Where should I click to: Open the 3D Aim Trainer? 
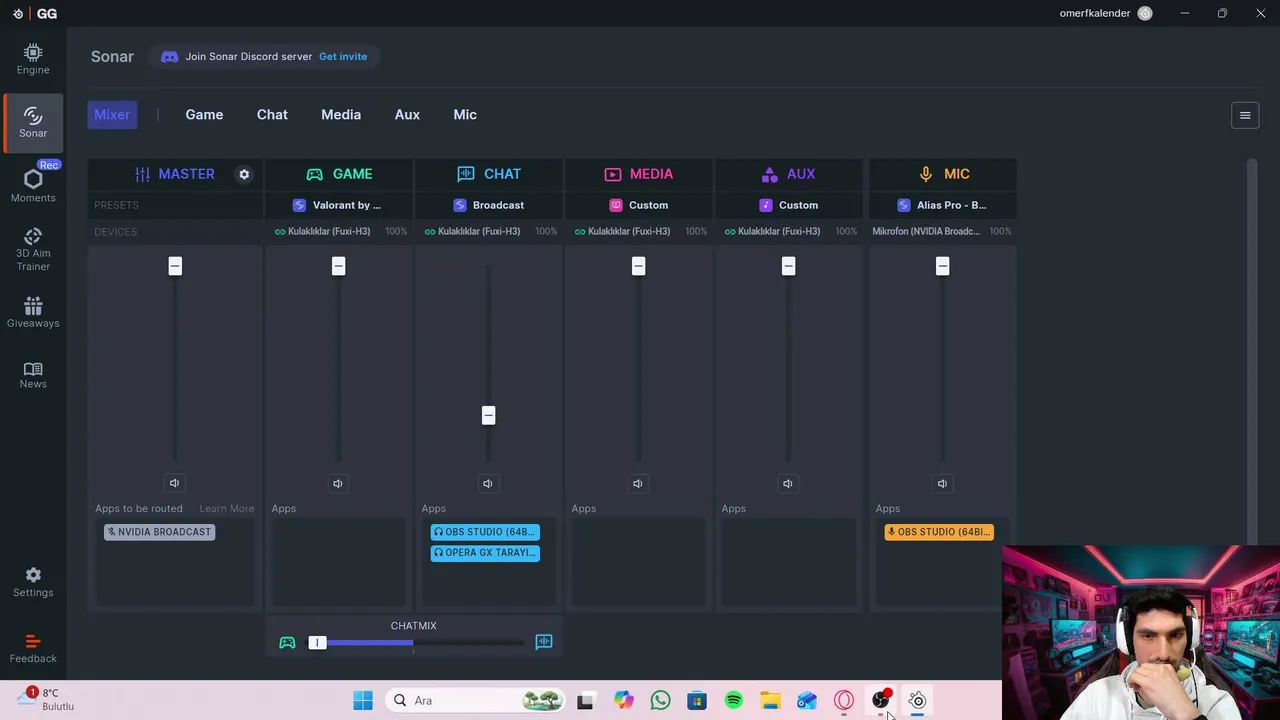click(33, 249)
